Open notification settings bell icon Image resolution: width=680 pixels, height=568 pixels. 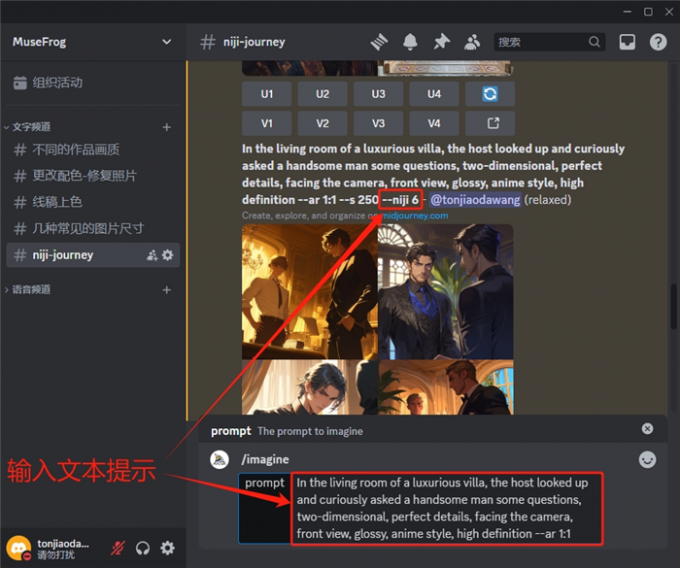410,42
